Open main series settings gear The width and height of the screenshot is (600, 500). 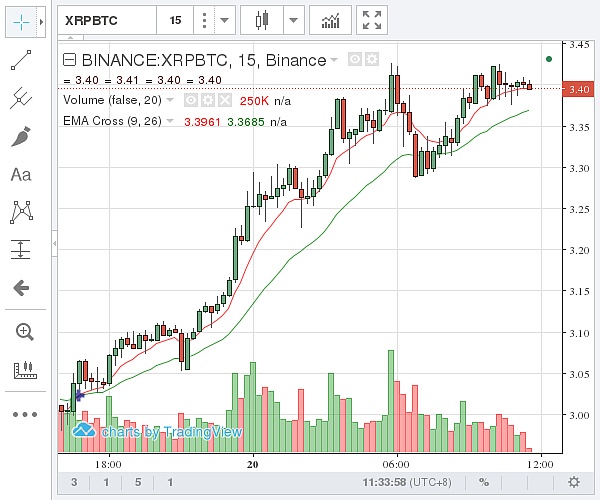click(372, 59)
